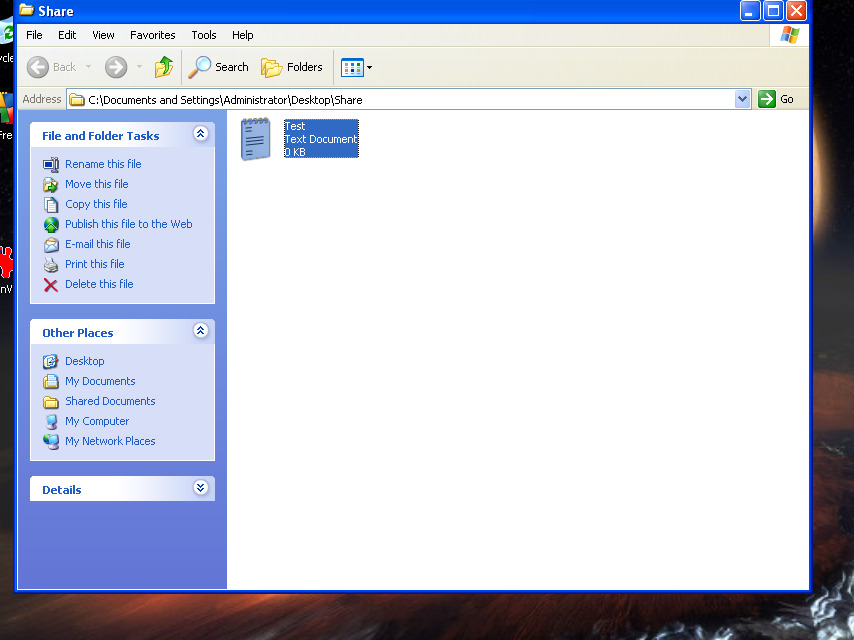Open the Help menu

[x=242, y=35]
